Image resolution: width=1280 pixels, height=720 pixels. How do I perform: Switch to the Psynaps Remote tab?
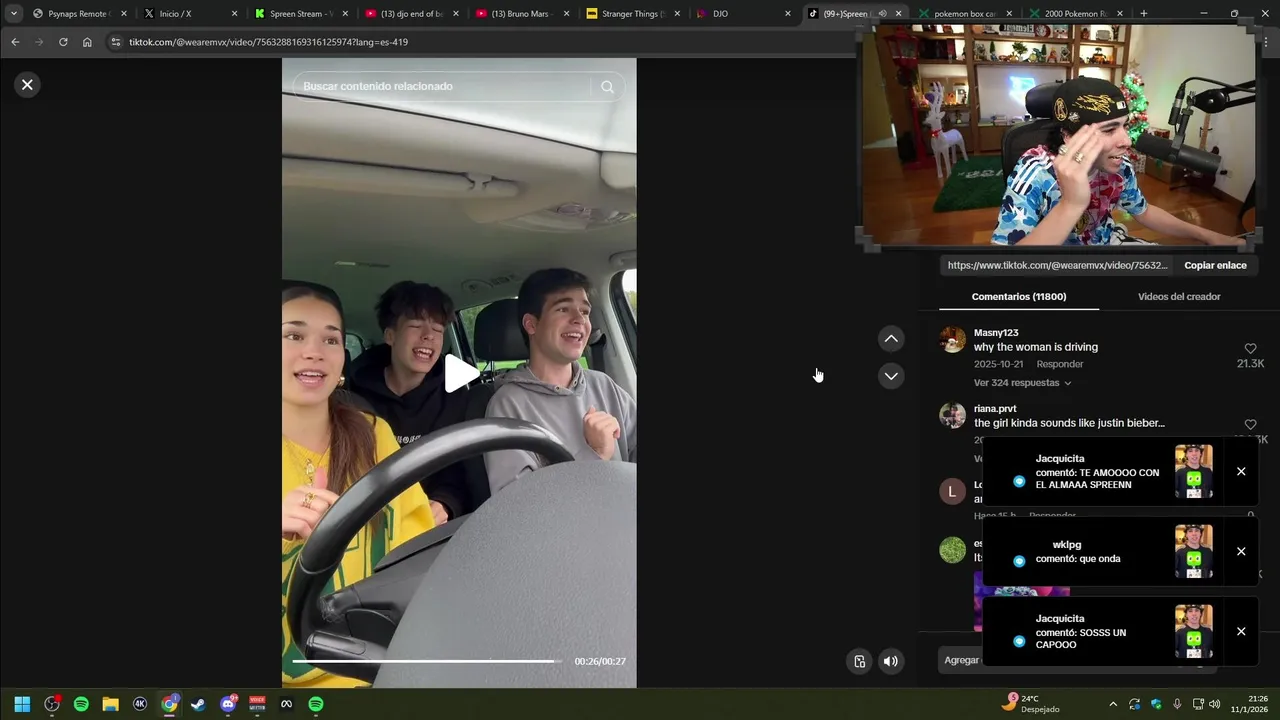click(x=78, y=14)
